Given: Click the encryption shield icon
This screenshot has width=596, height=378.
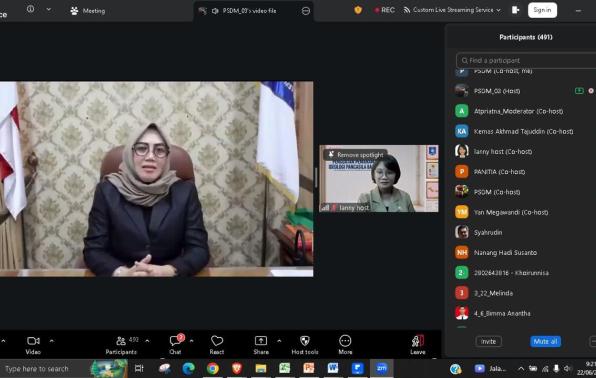Looking at the screenshot, I should 358,10.
